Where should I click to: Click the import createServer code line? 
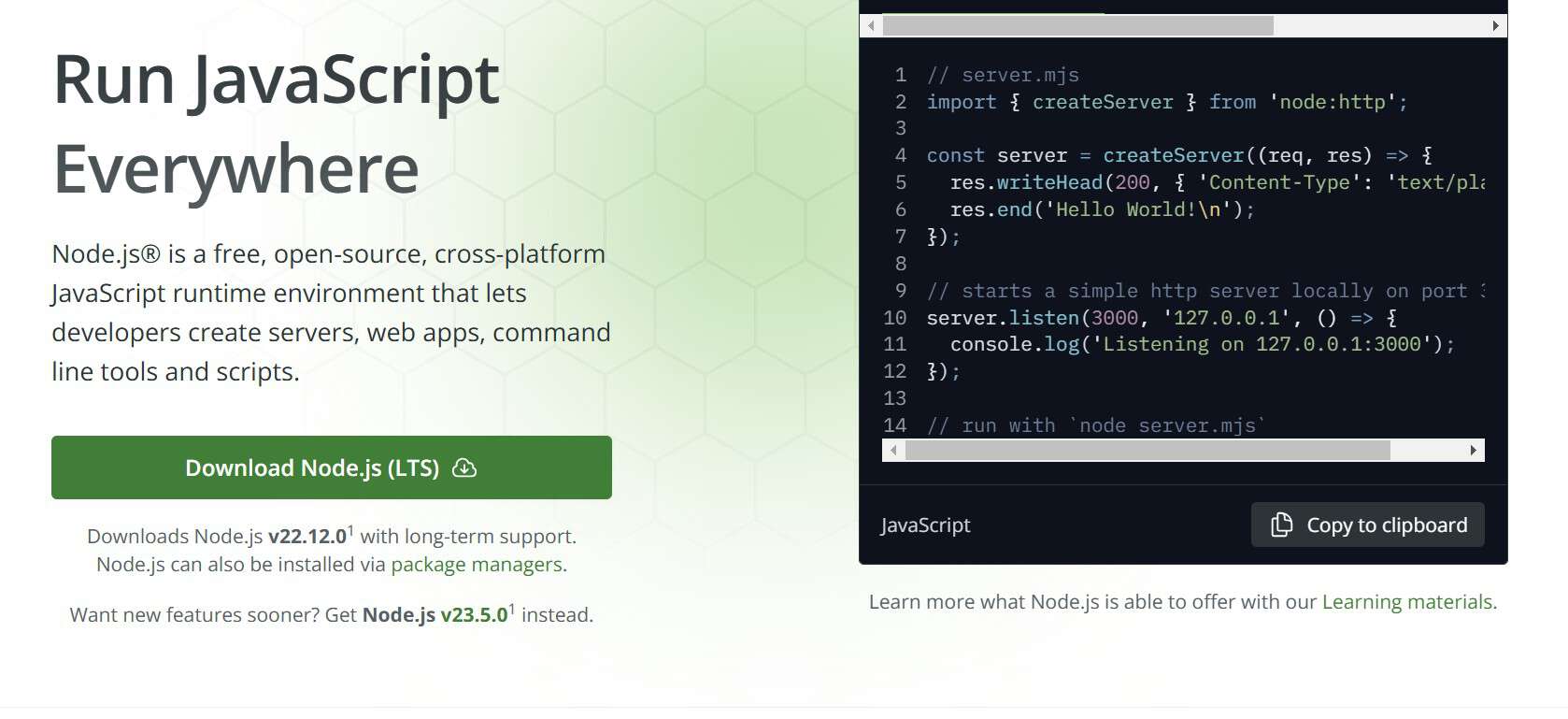click(x=1167, y=102)
